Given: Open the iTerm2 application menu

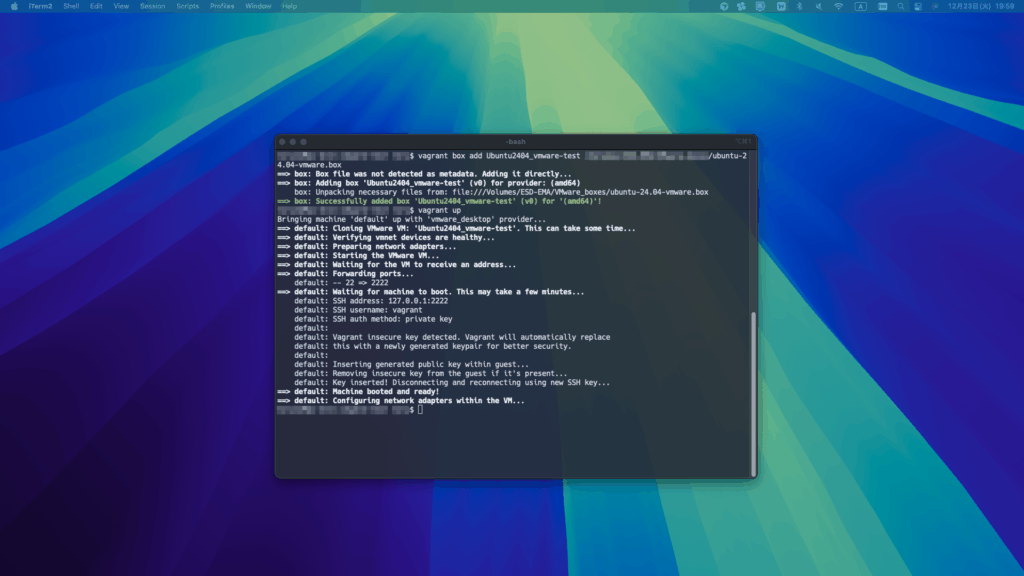Looking at the screenshot, I should pos(40,6).
